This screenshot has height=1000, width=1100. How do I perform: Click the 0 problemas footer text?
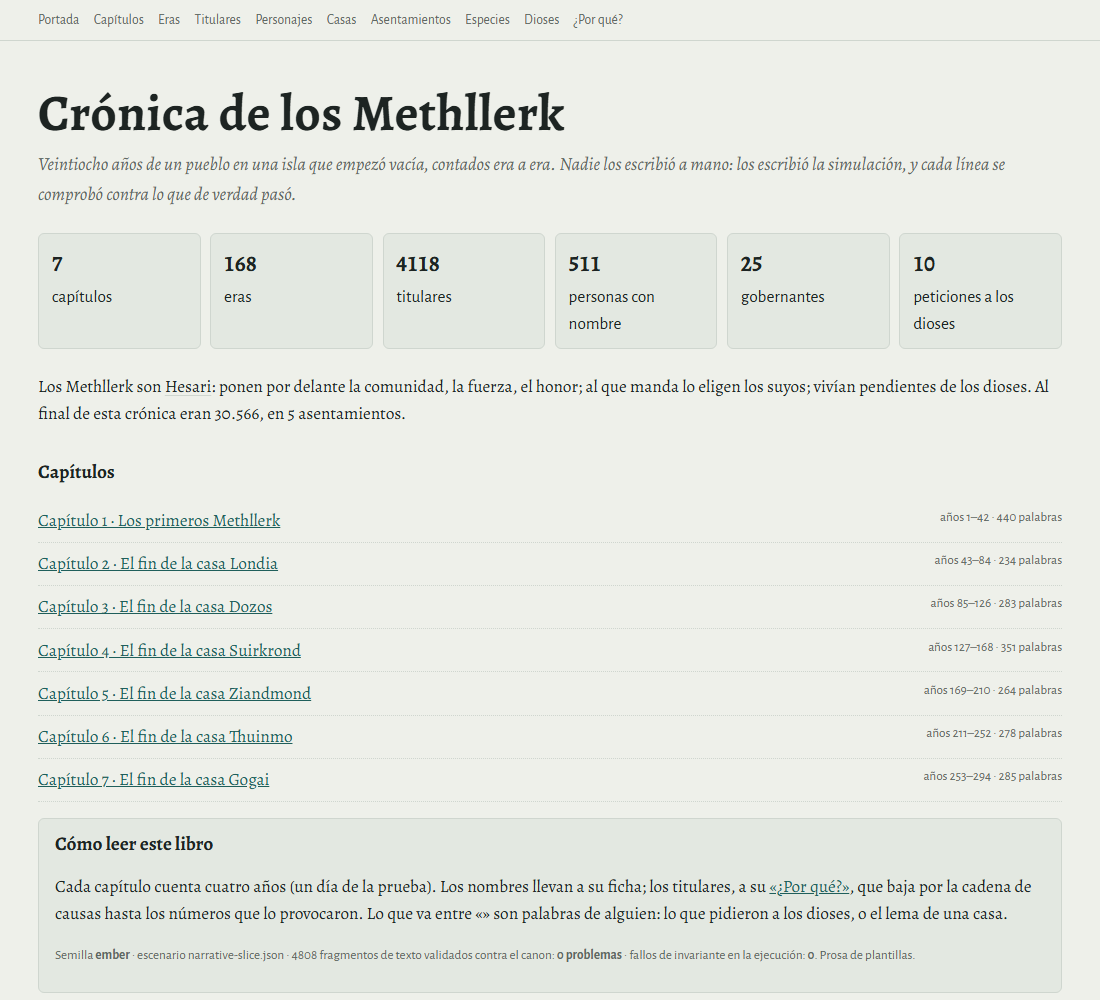589,955
